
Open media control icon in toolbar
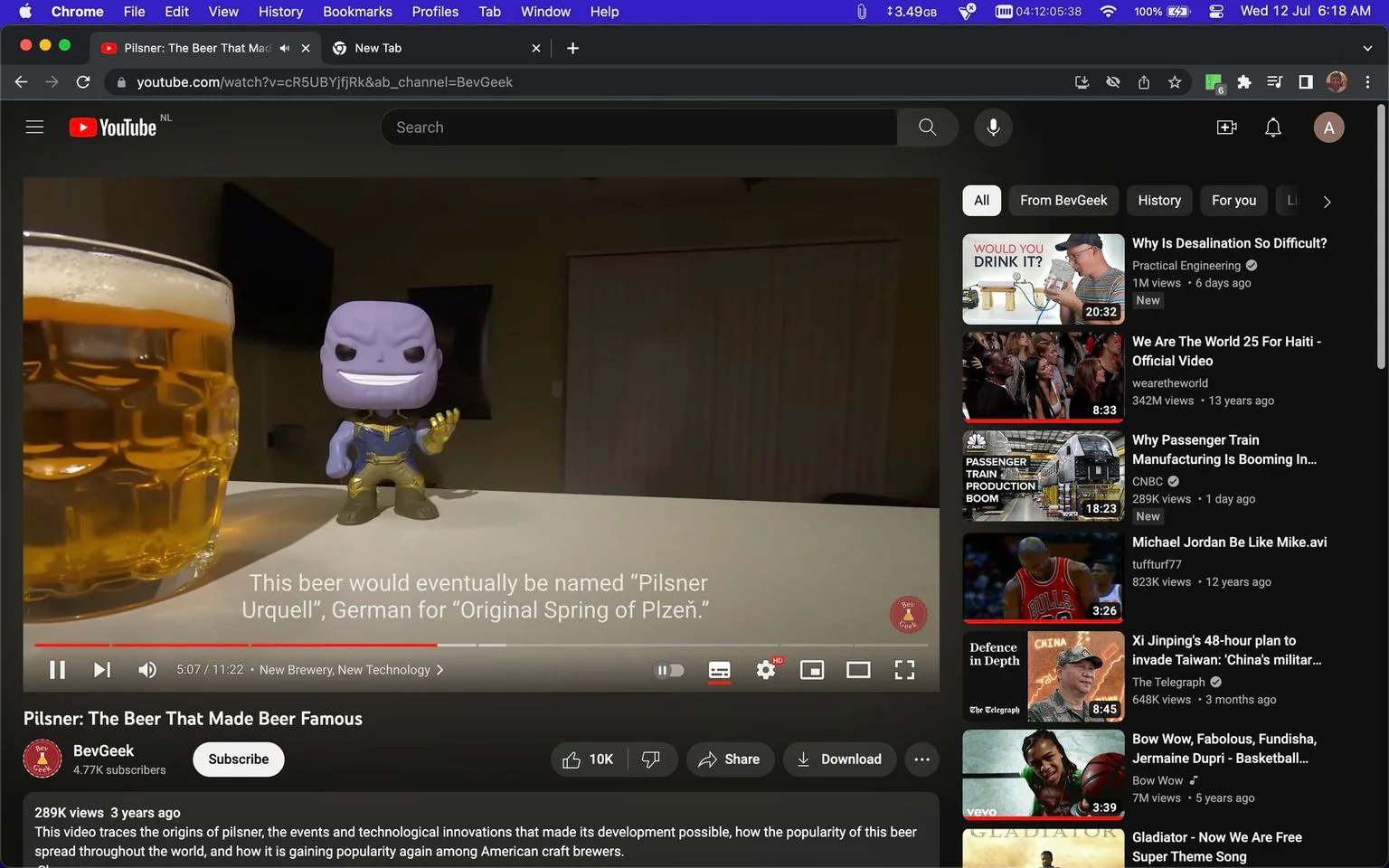pos(1275,82)
